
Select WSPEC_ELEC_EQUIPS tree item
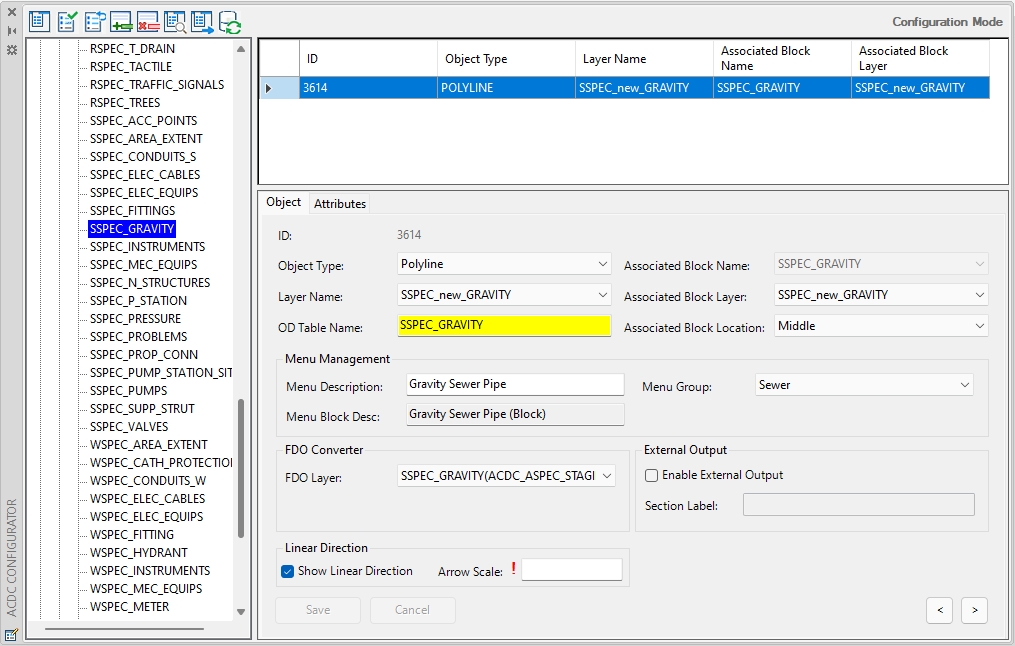pos(146,517)
